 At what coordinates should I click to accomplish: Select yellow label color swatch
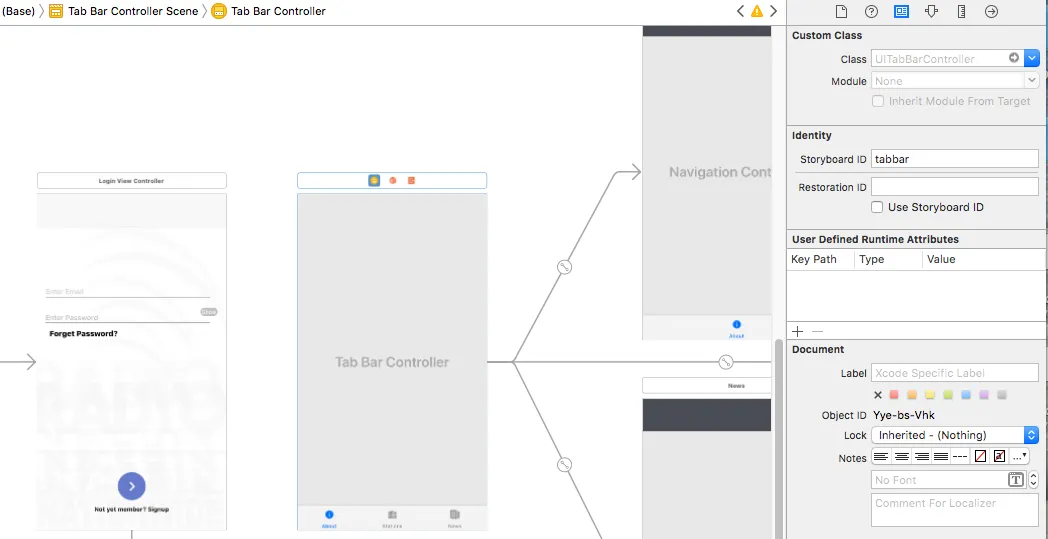pos(930,395)
